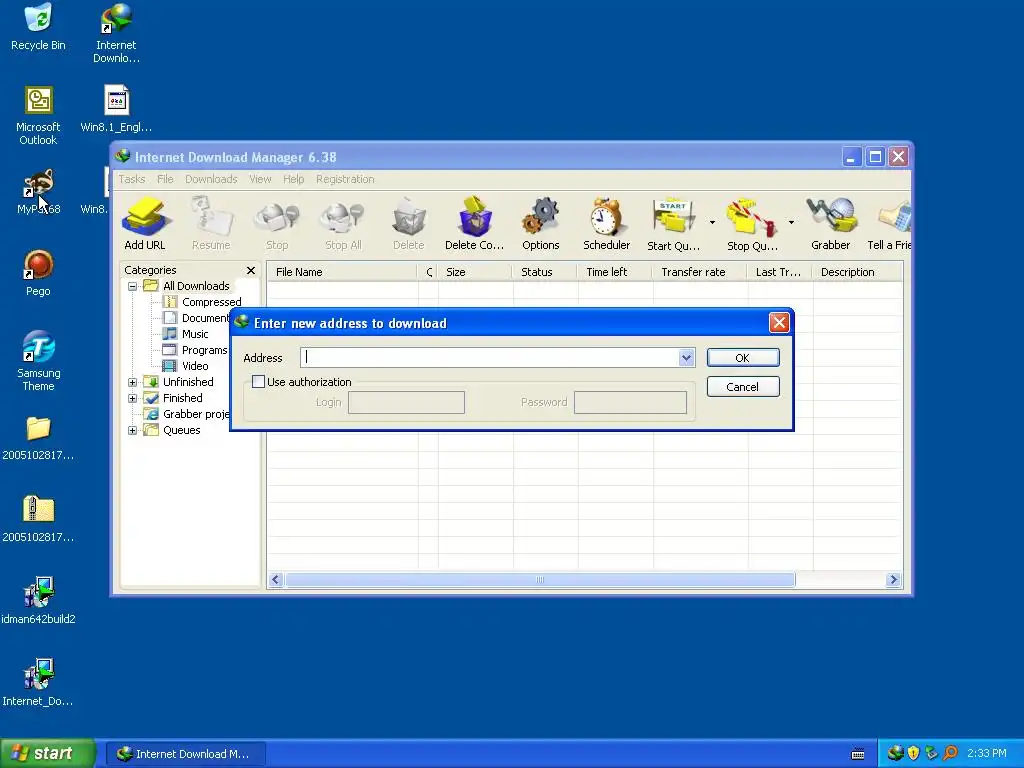Close the Enter new address dialog
Viewport: 1024px width, 768px height.
[x=779, y=323]
